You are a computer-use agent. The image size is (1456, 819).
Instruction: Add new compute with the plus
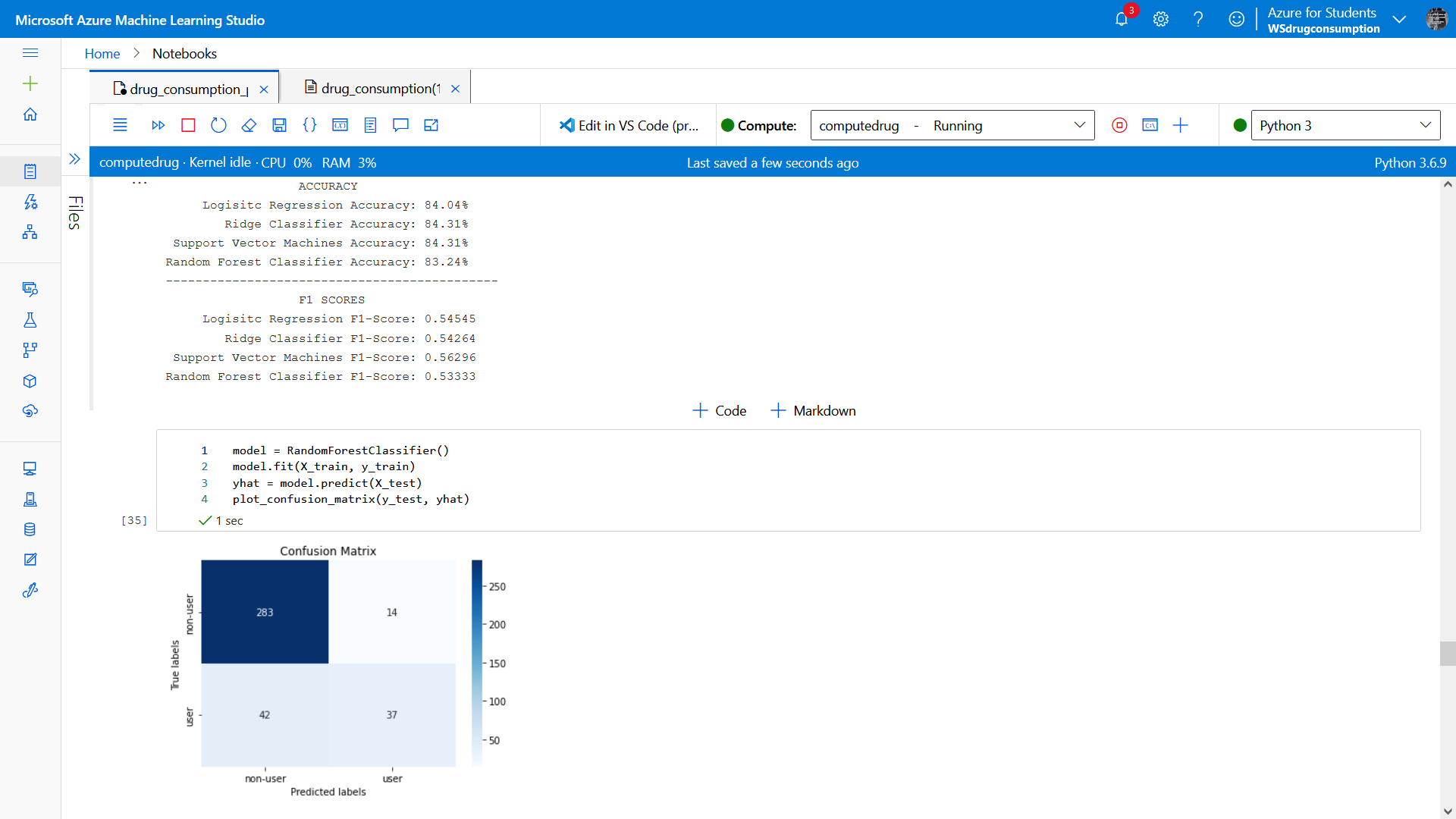point(1181,125)
